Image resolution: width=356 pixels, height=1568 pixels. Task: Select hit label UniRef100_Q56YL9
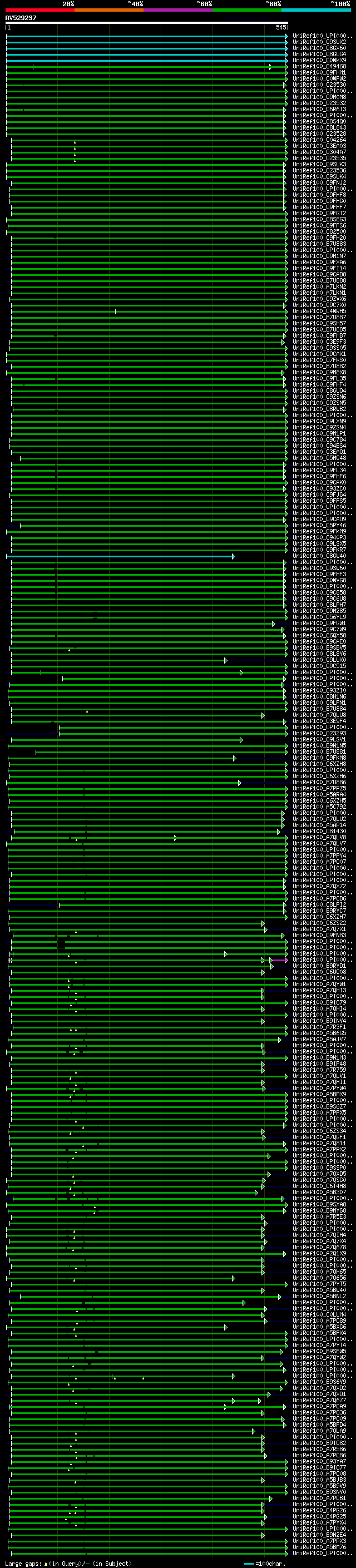tap(319, 617)
